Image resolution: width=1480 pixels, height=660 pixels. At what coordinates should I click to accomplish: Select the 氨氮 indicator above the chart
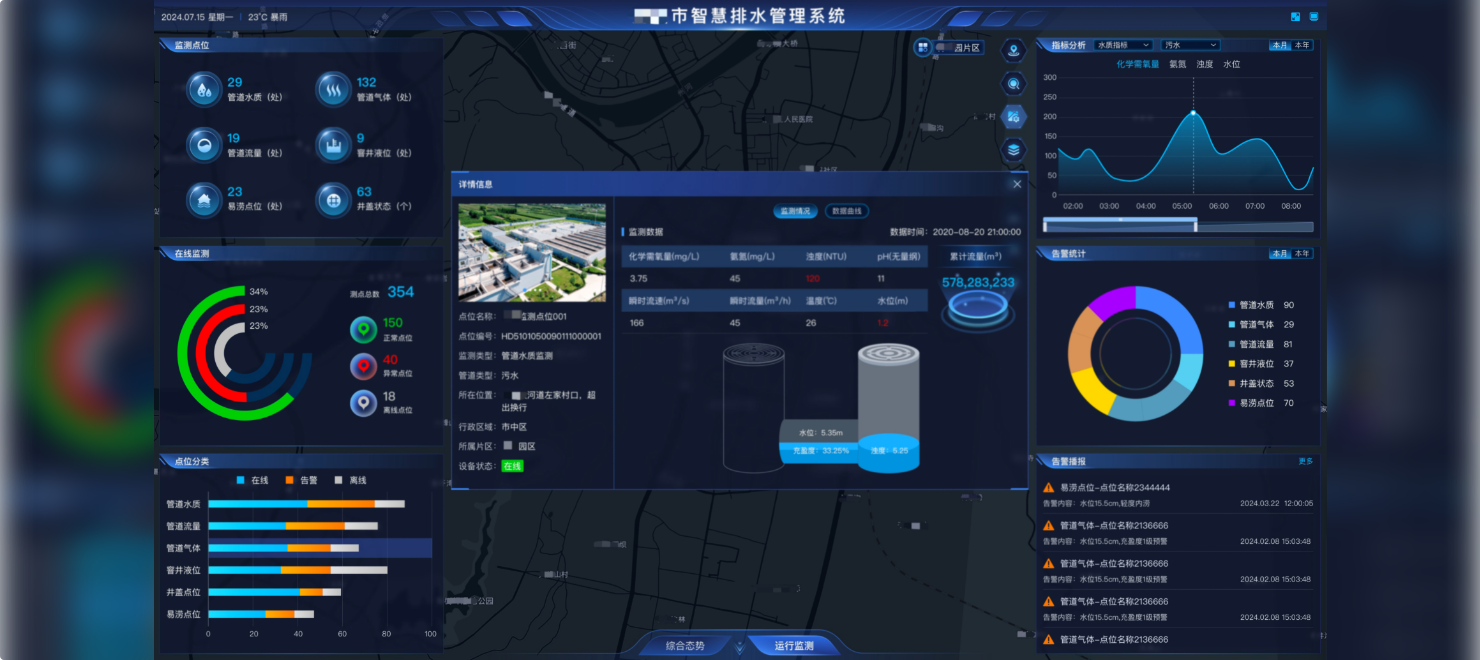[x=1177, y=64]
